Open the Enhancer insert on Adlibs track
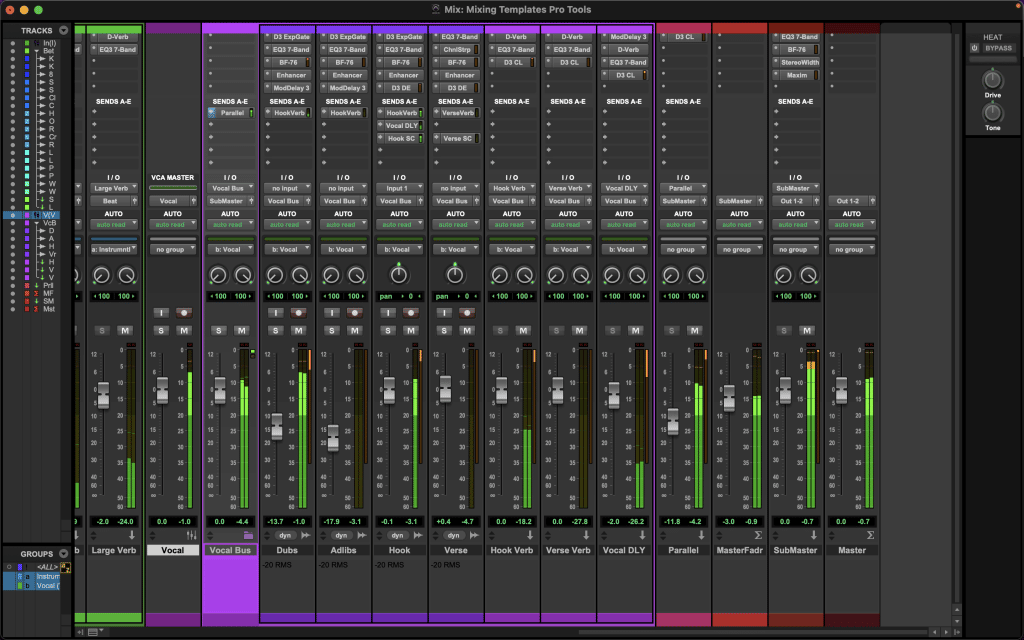The height and width of the screenshot is (640, 1024). pyautogui.click(x=344, y=75)
